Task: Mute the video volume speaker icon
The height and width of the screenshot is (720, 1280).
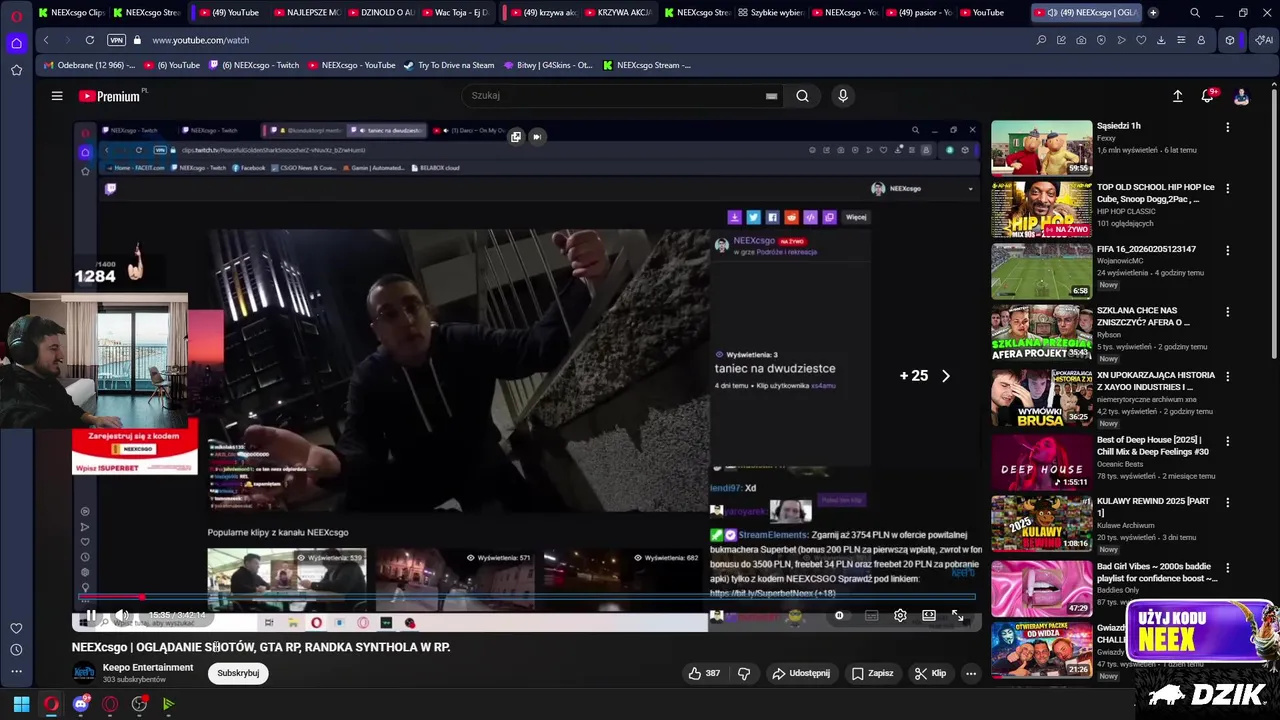Action: click(122, 615)
